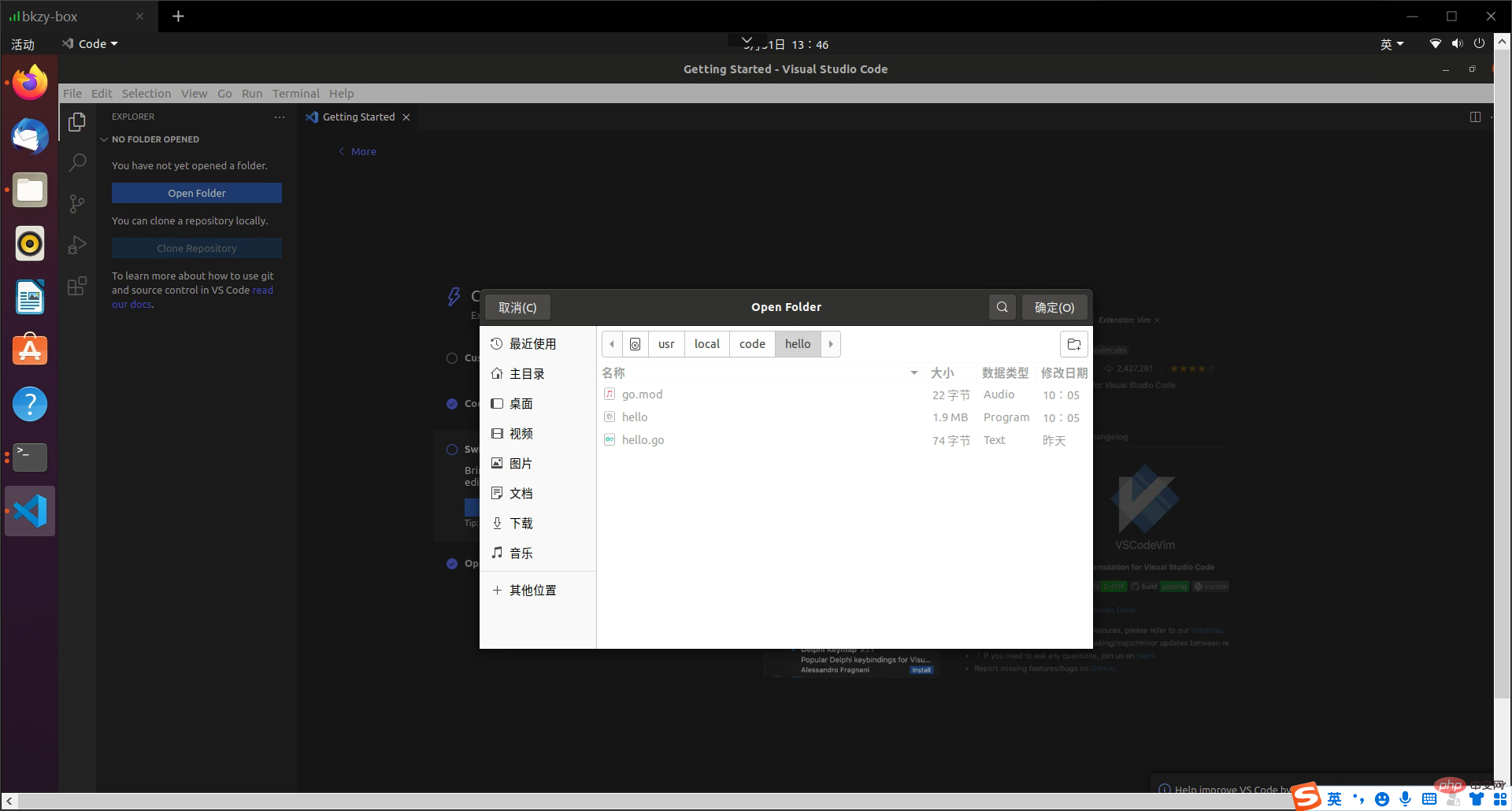Screen dimensions: 1512x811
Task: Open Run and Debug view
Action: pos(77,245)
